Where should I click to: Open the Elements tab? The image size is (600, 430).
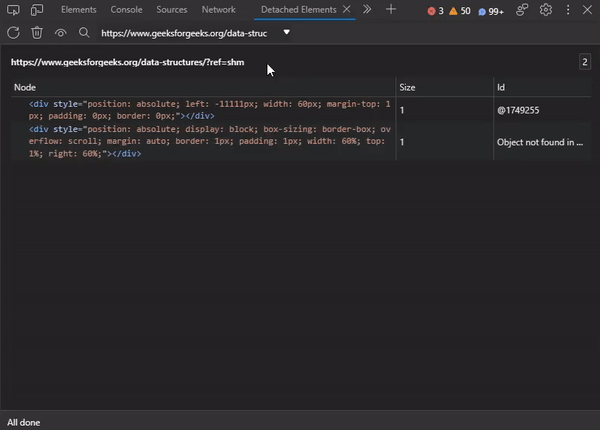tap(78, 10)
